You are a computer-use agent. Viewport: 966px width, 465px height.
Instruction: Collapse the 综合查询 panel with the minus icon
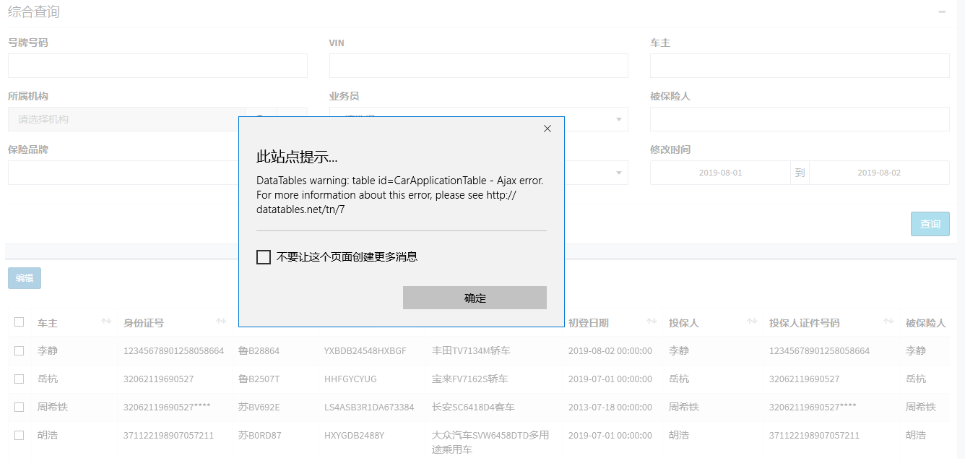pos(942,12)
